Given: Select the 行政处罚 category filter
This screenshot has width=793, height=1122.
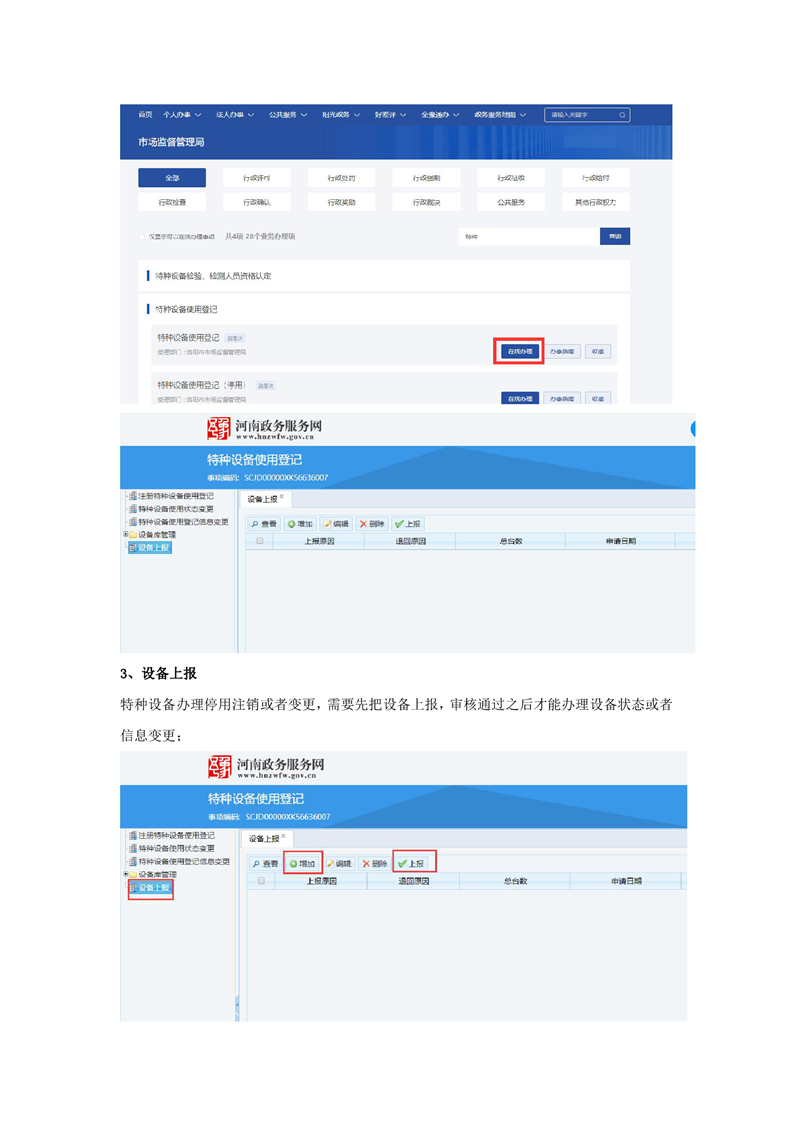Looking at the screenshot, I should 341,177.
